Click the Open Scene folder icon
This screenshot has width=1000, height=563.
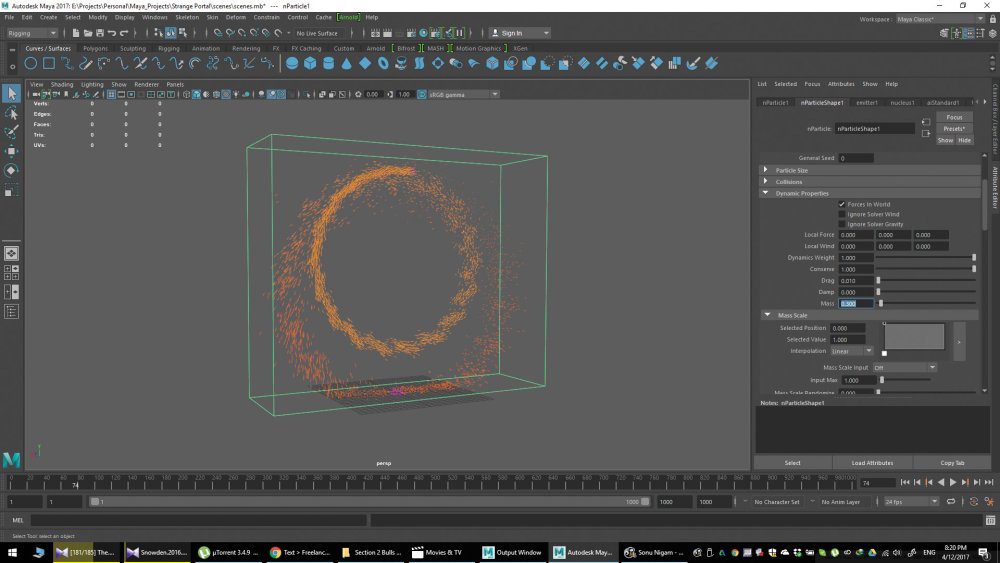(88, 33)
